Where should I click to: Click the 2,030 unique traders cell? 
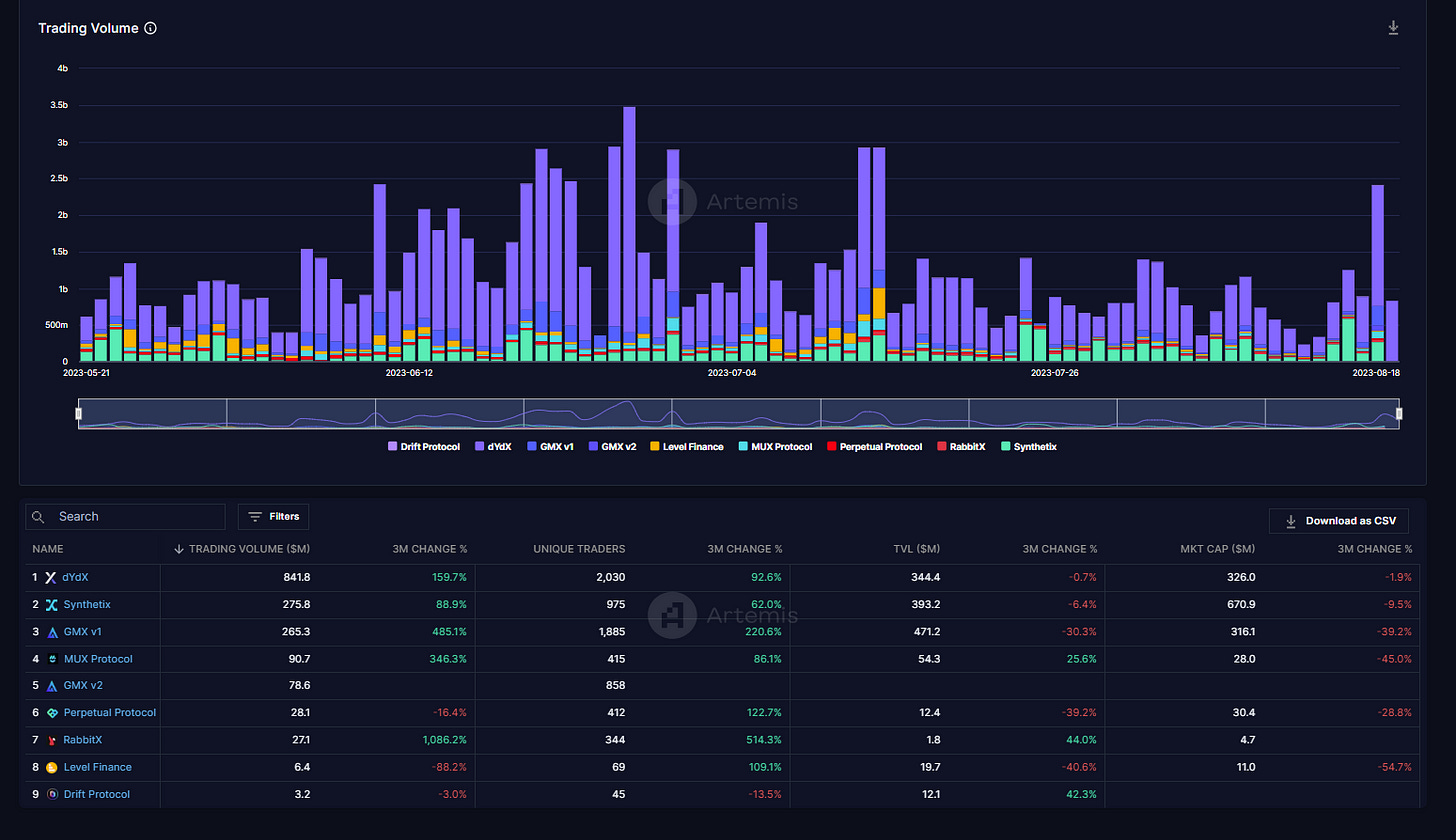pyautogui.click(x=609, y=578)
